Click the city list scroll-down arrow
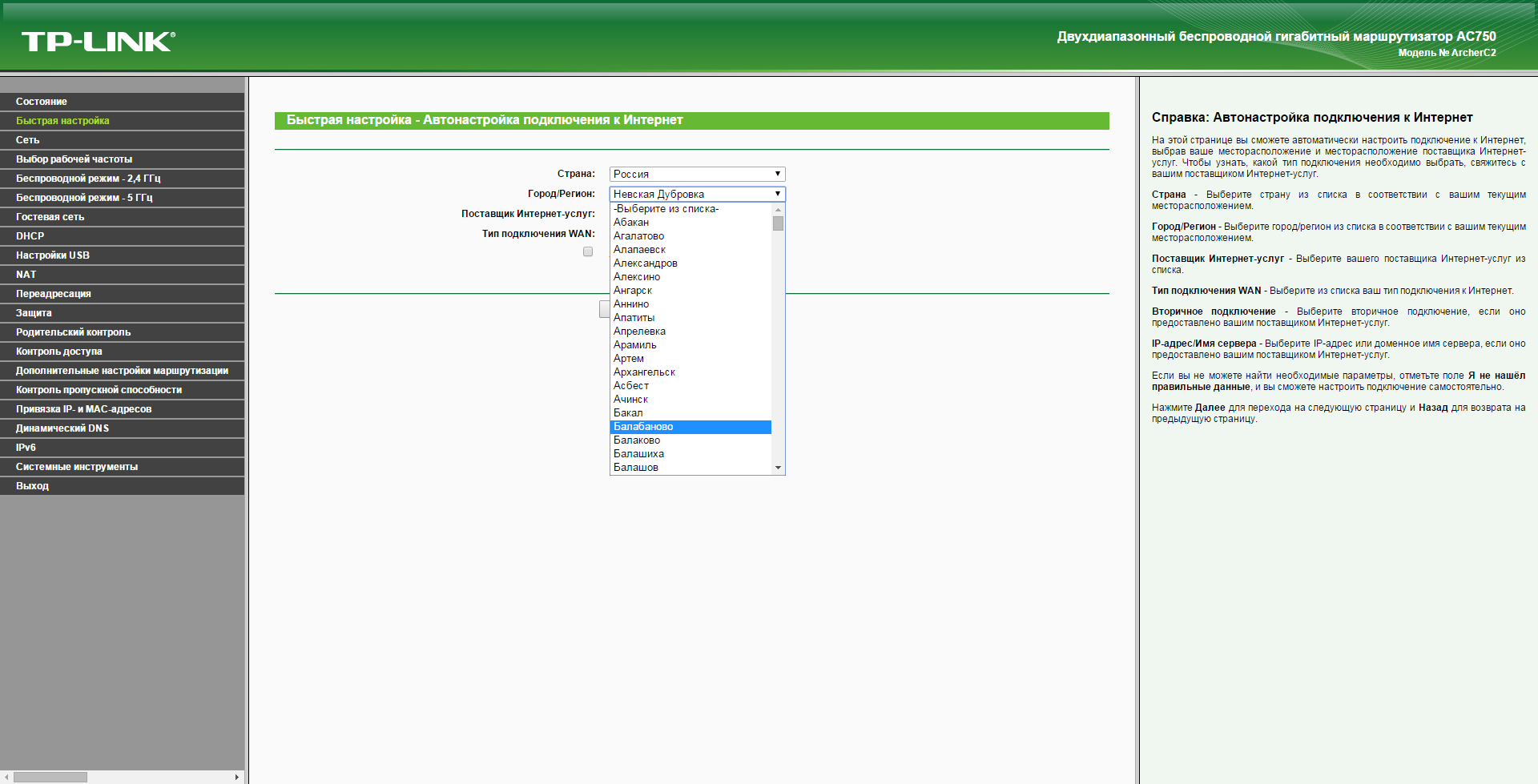This screenshot has width=1538, height=784. coord(778,468)
